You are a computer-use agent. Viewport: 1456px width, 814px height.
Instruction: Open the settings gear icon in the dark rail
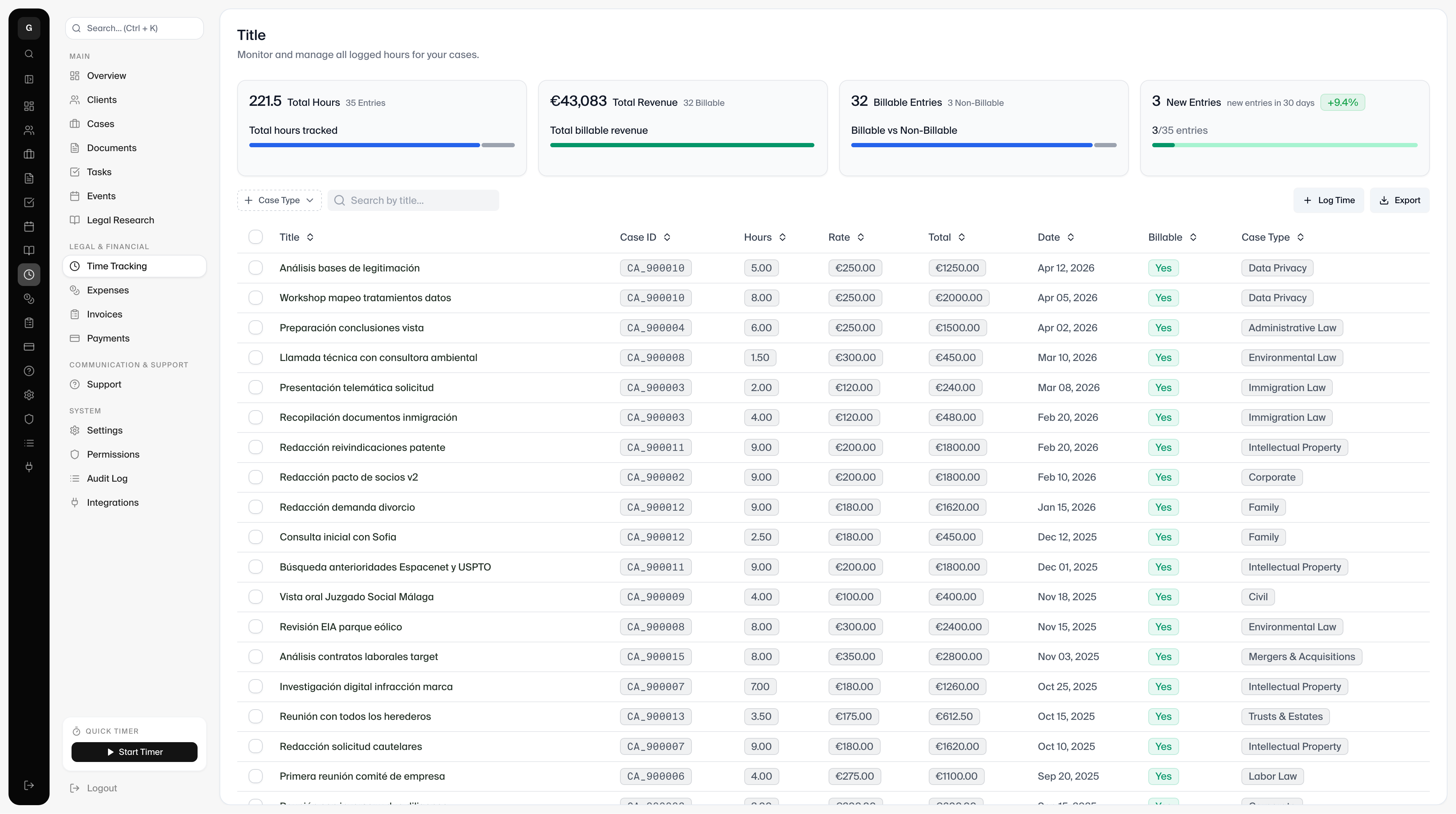[29, 395]
